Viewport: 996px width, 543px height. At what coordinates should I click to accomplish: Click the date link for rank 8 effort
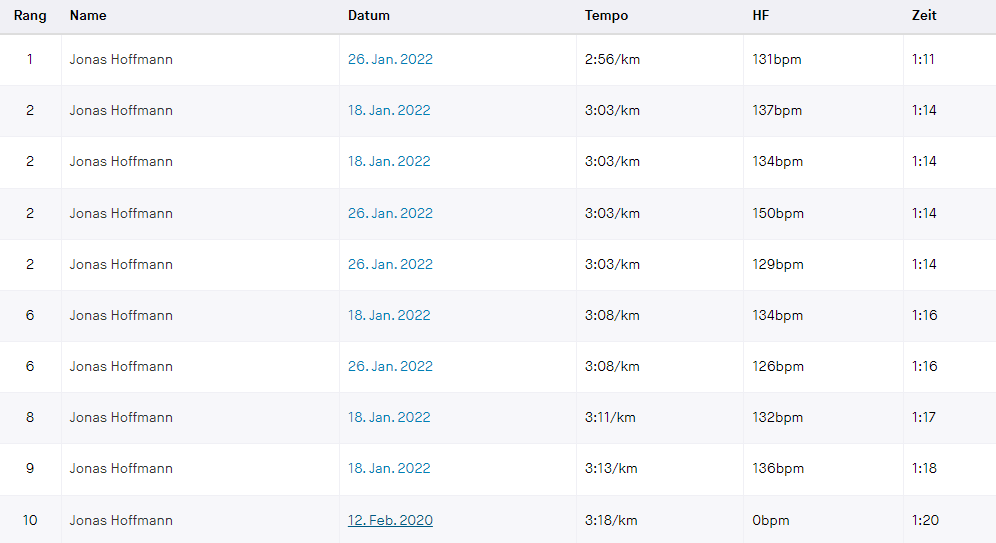point(389,417)
